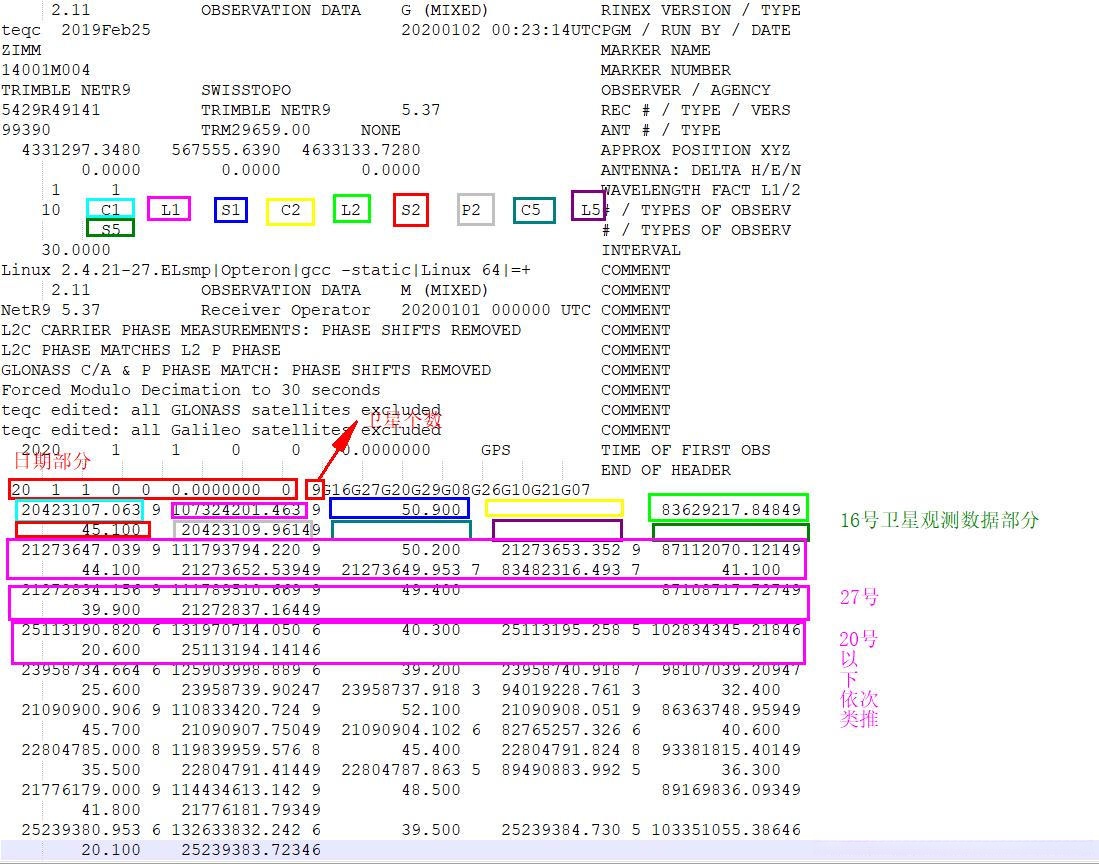Click 'GLONASS C/A & P PHASE MATCH' line
Image resolution: width=1099 pixels, height=864 pixels.
(246, 370)
